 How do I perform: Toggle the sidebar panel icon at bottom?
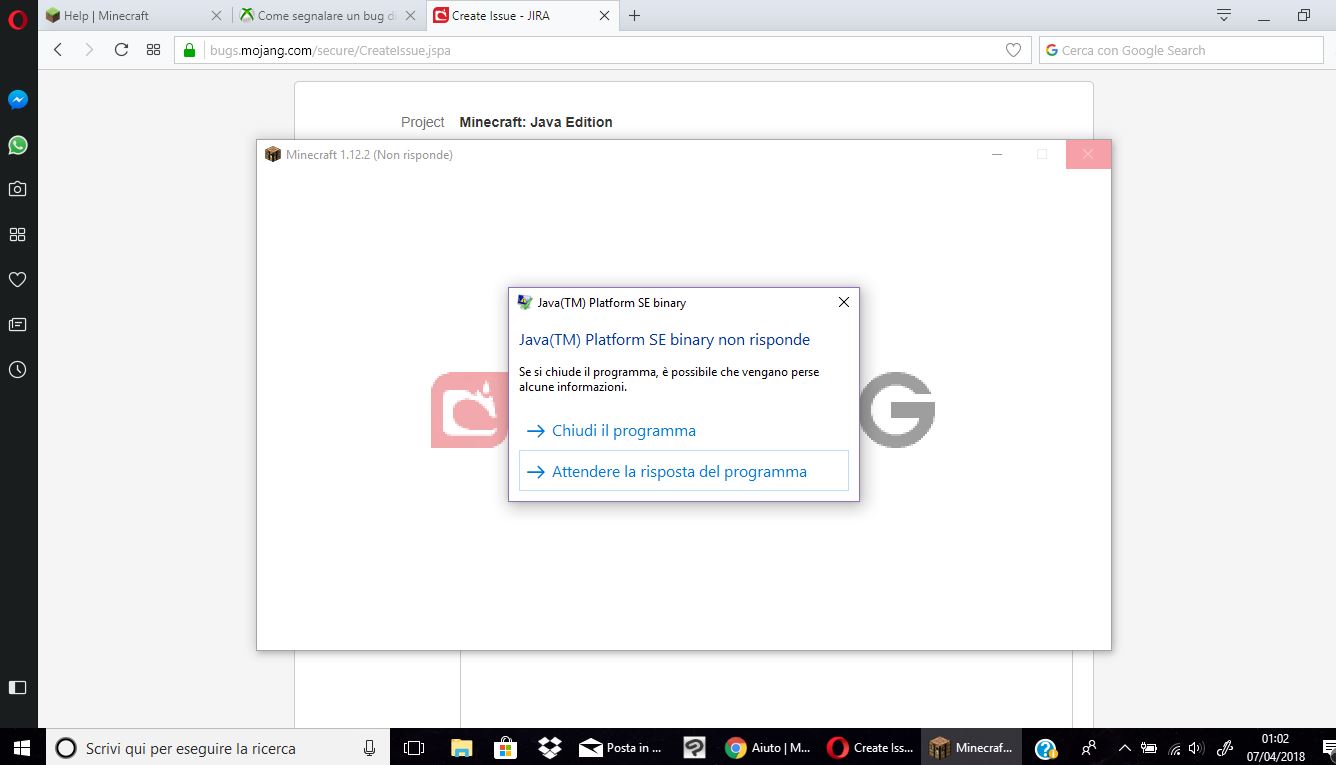pos(17,687)
